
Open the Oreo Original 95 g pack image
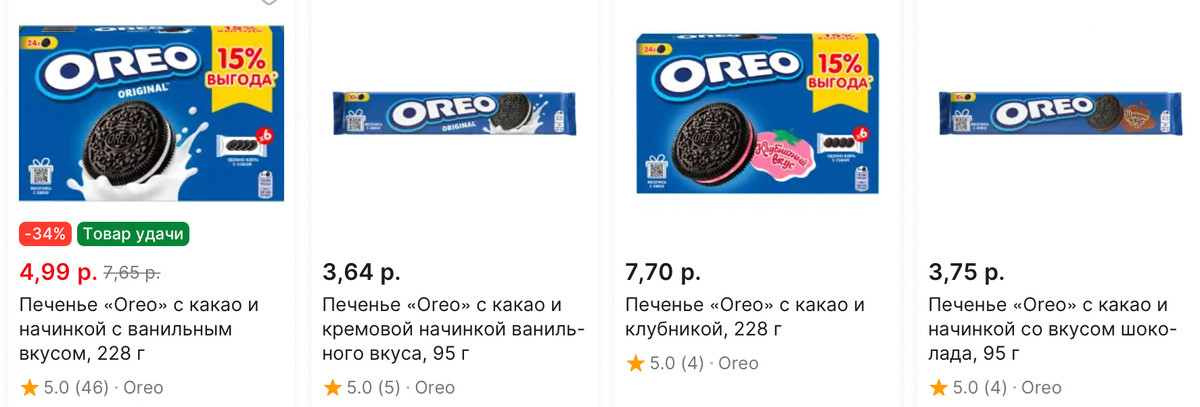tap(454, 112)
